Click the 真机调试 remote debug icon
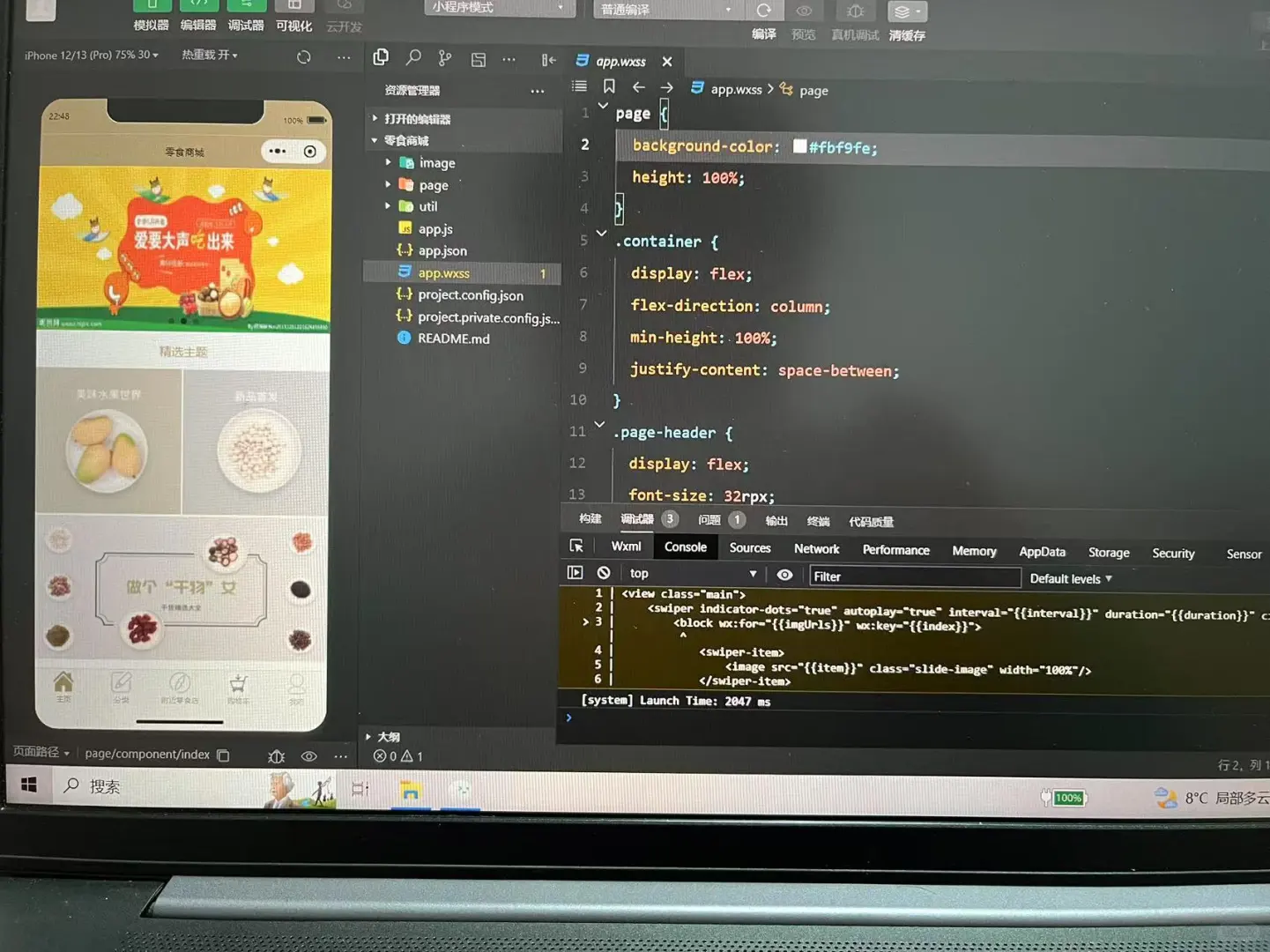Screen dimensions: 1270x952 coord(855,11)
